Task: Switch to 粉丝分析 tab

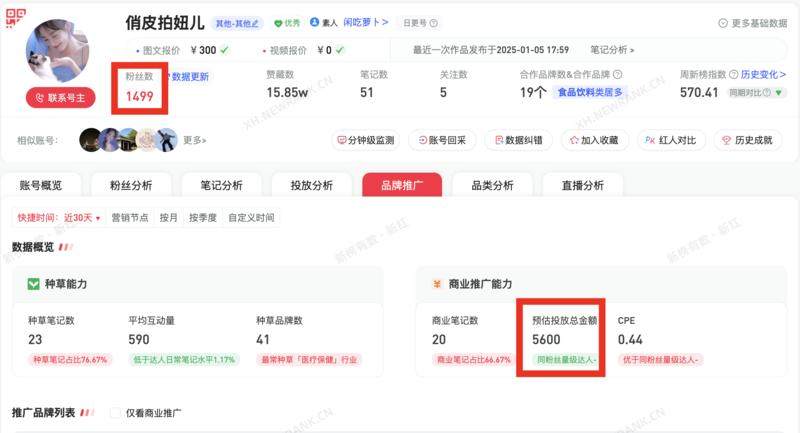Action: coord(131,185)
